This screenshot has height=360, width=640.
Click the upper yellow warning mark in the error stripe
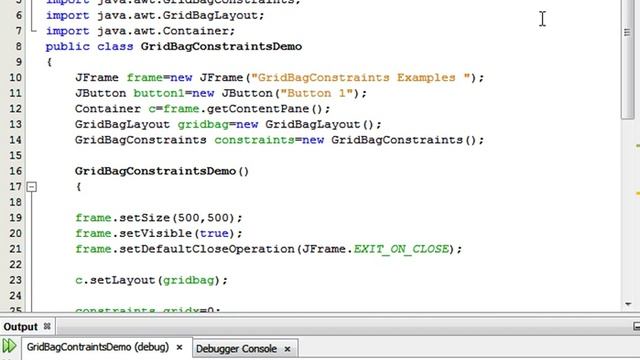click(x=638, y=145)
